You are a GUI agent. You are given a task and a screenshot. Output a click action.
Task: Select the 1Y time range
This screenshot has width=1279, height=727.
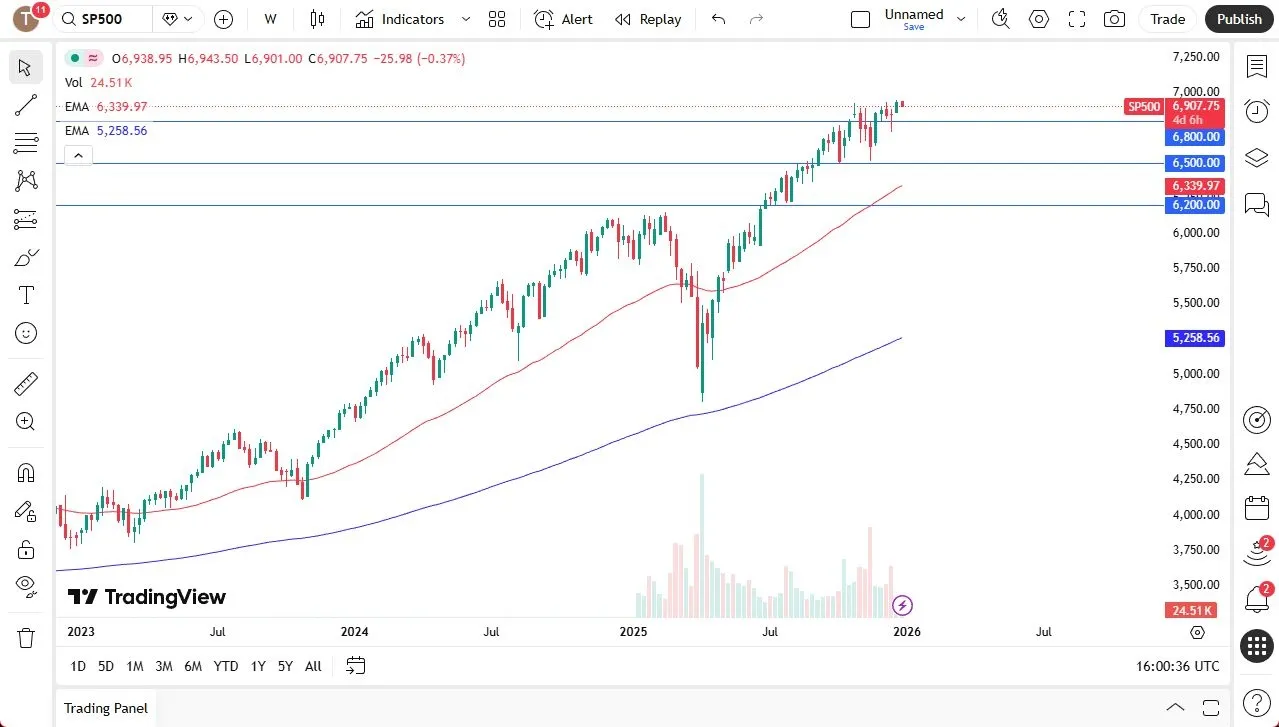[257, 666]
